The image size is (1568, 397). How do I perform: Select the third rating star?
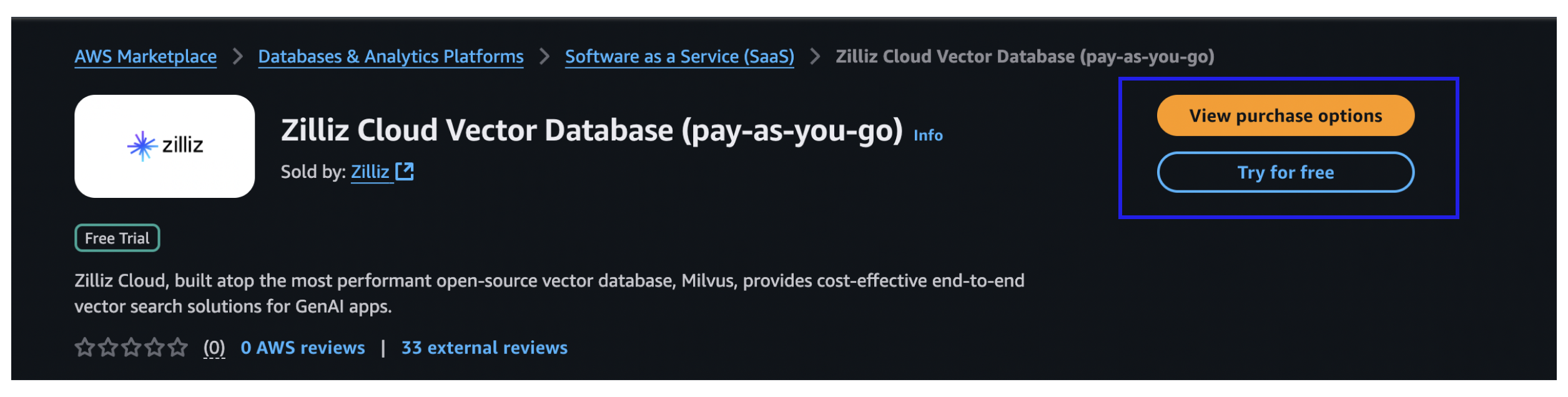[x=131, y=347]
